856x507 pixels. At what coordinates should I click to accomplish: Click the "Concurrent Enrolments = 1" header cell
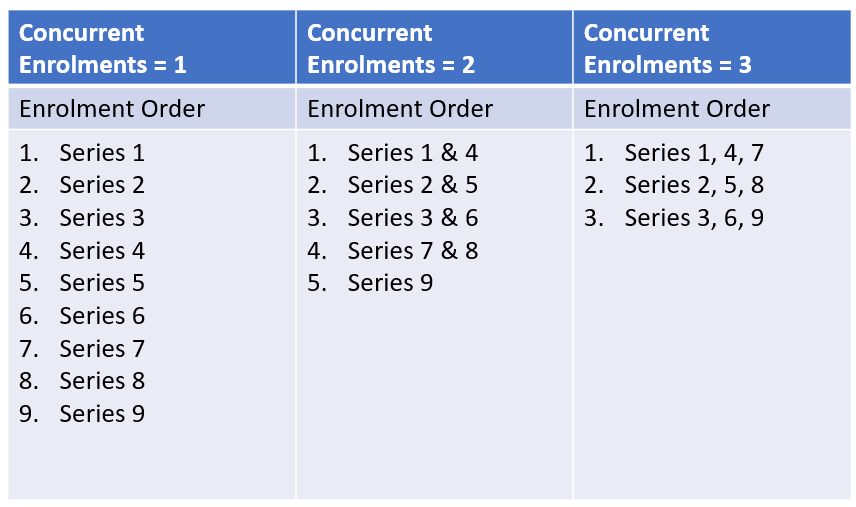pos(103,48)
